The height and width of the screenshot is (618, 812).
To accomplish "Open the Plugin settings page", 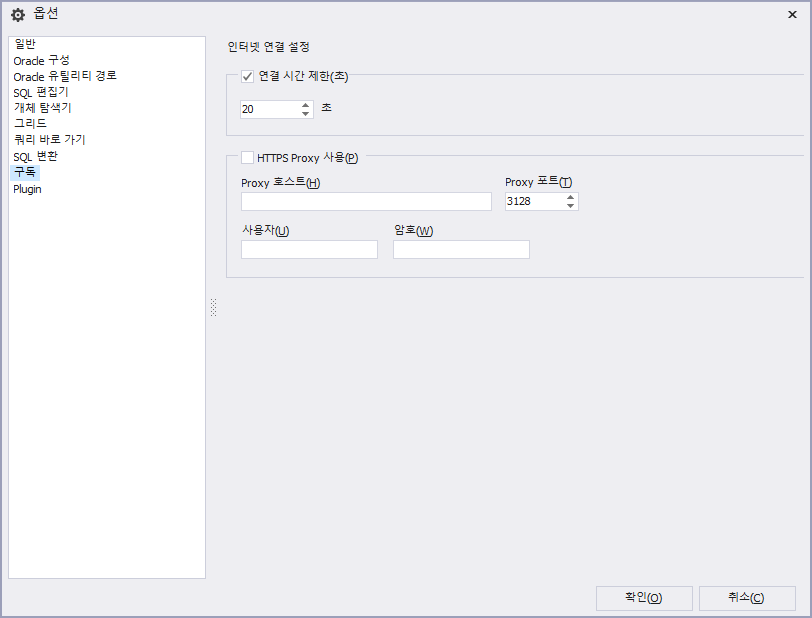I will pyautogui.click(x=27, y=188).
